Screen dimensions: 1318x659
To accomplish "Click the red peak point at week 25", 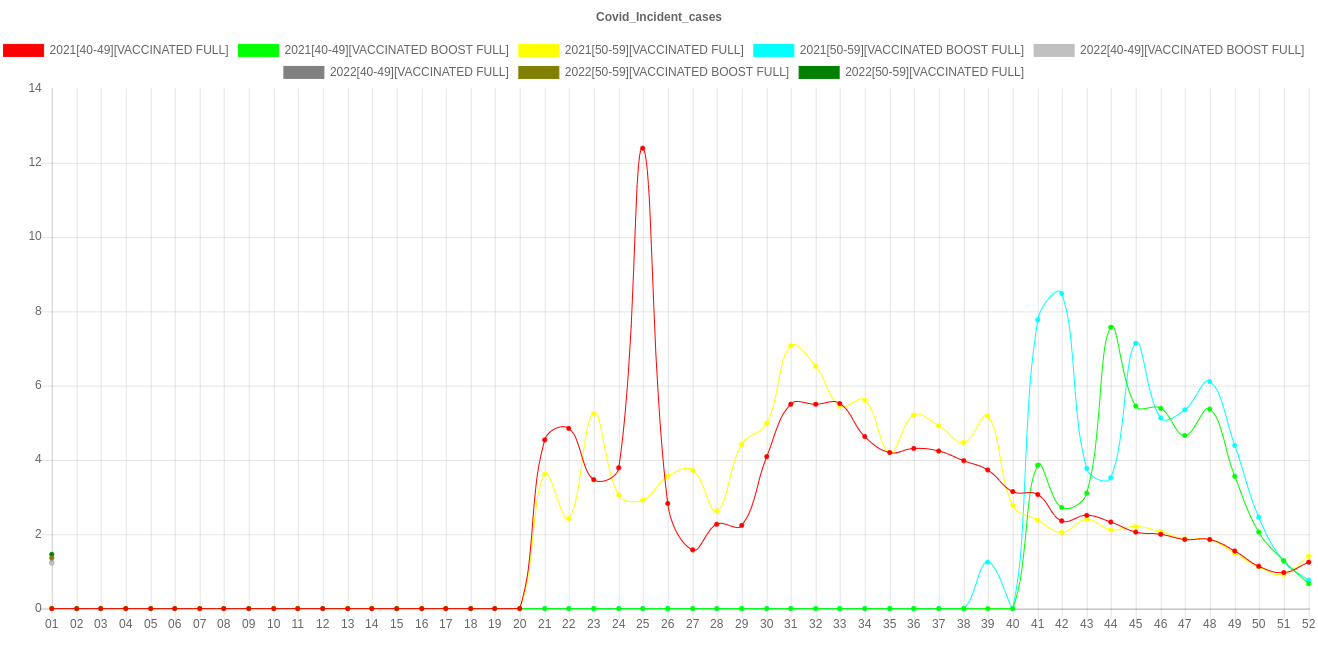I will coord(642,148).
